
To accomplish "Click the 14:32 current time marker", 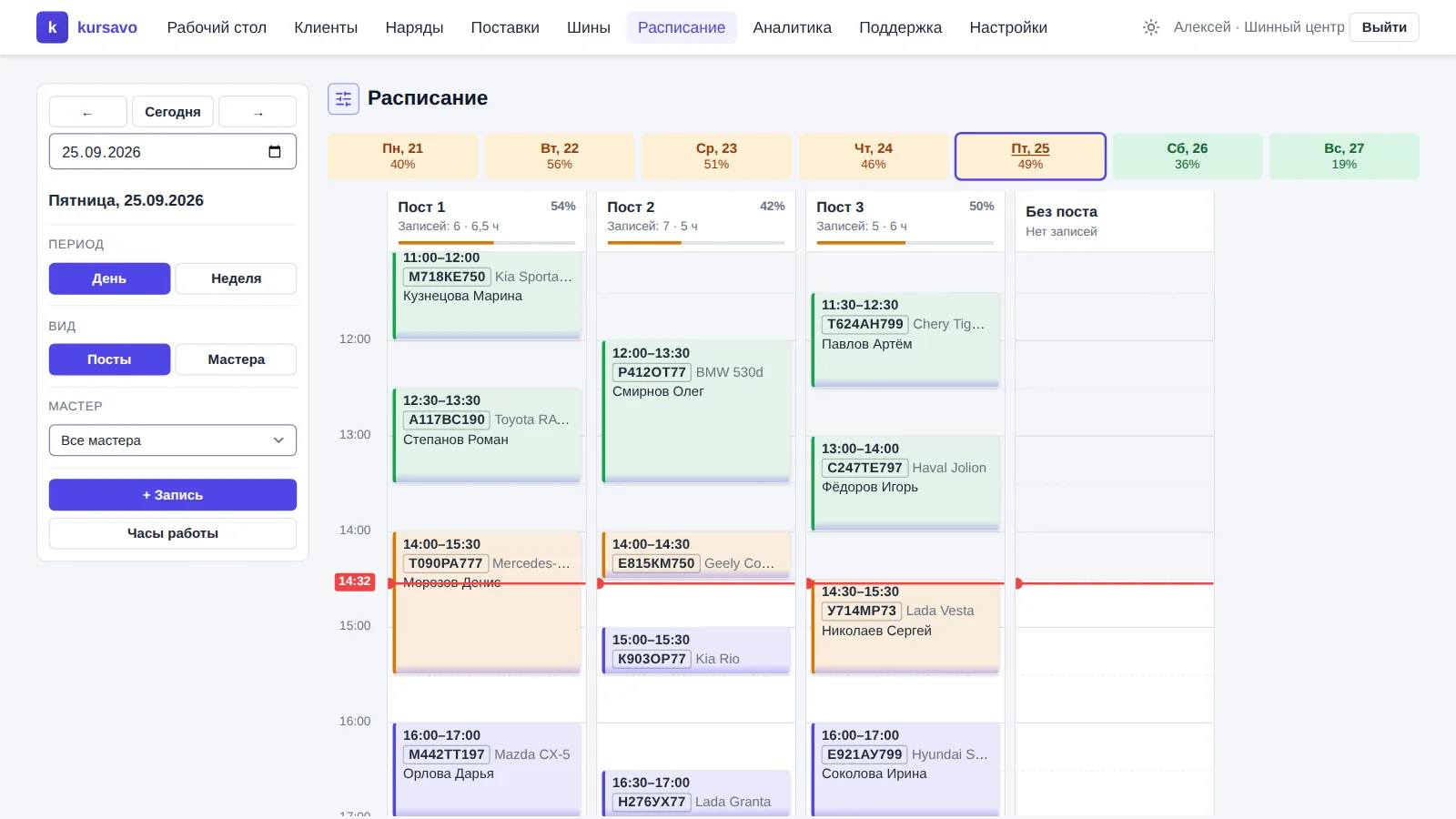I will click(x=355, y=581).
